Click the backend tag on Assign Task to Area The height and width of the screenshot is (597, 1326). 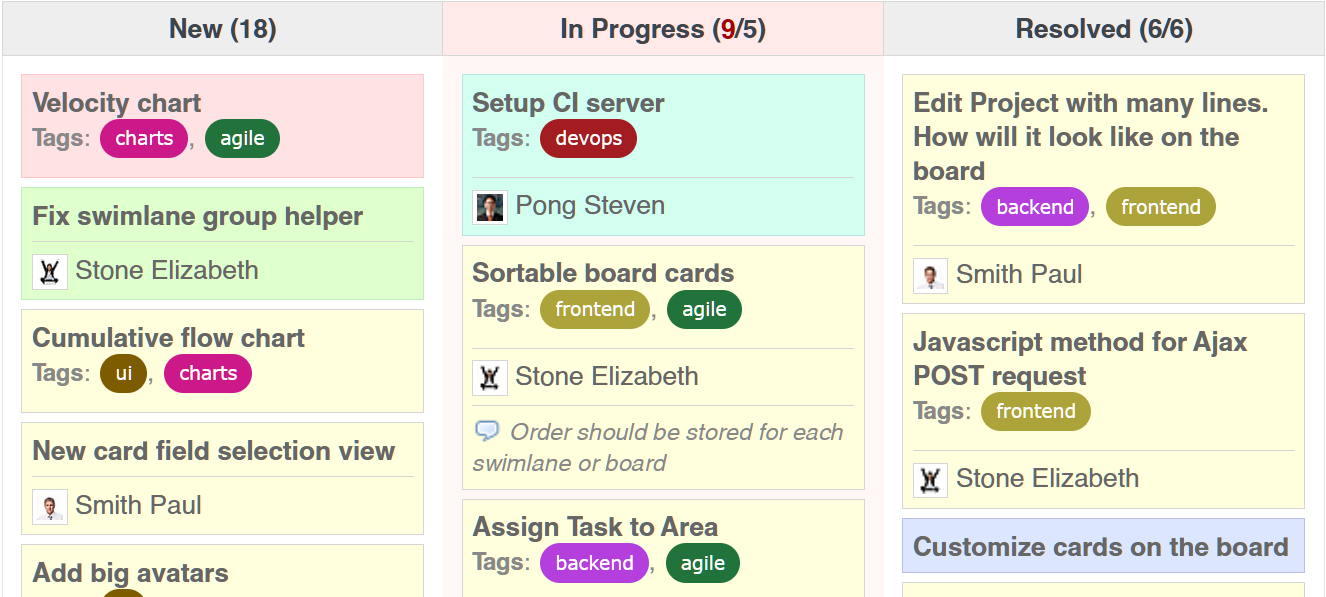click(x=594, y=563)
